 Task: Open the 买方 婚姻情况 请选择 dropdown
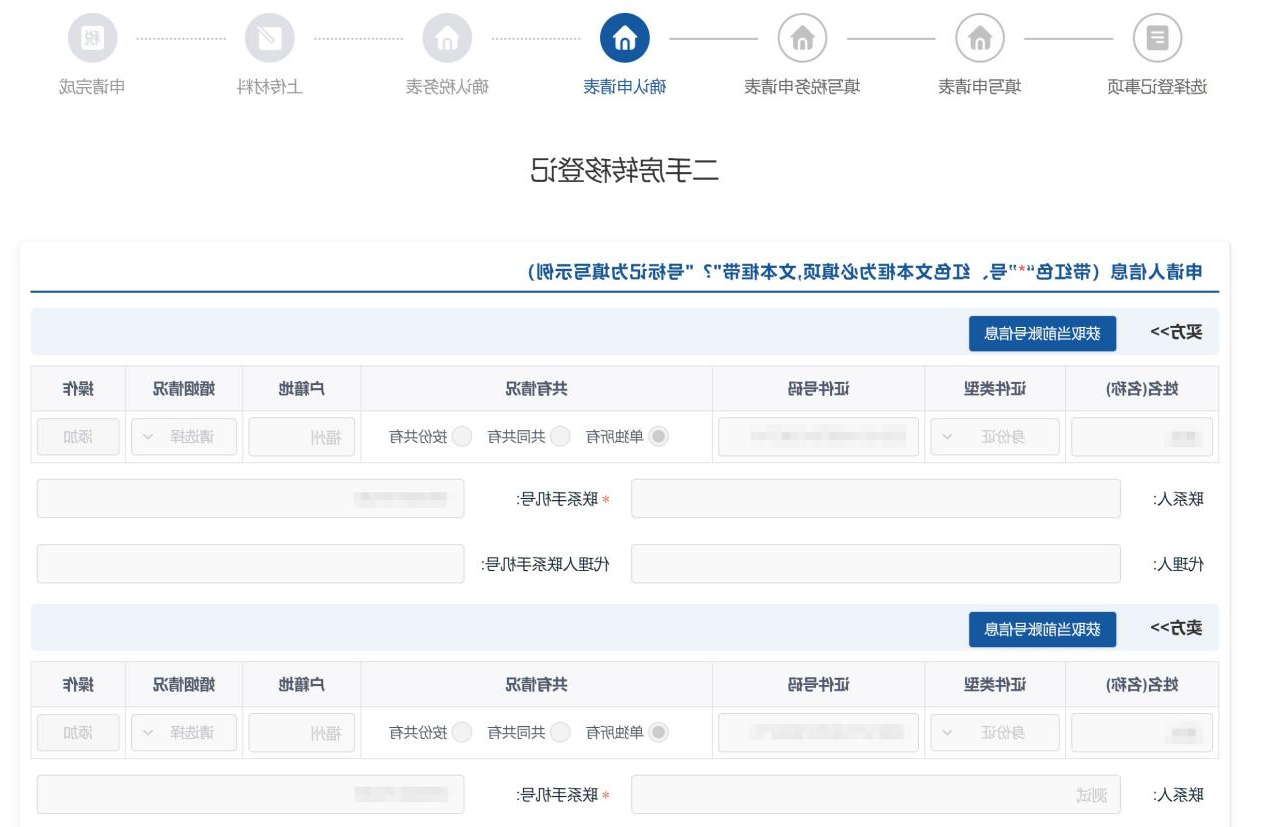click(182, 437)
